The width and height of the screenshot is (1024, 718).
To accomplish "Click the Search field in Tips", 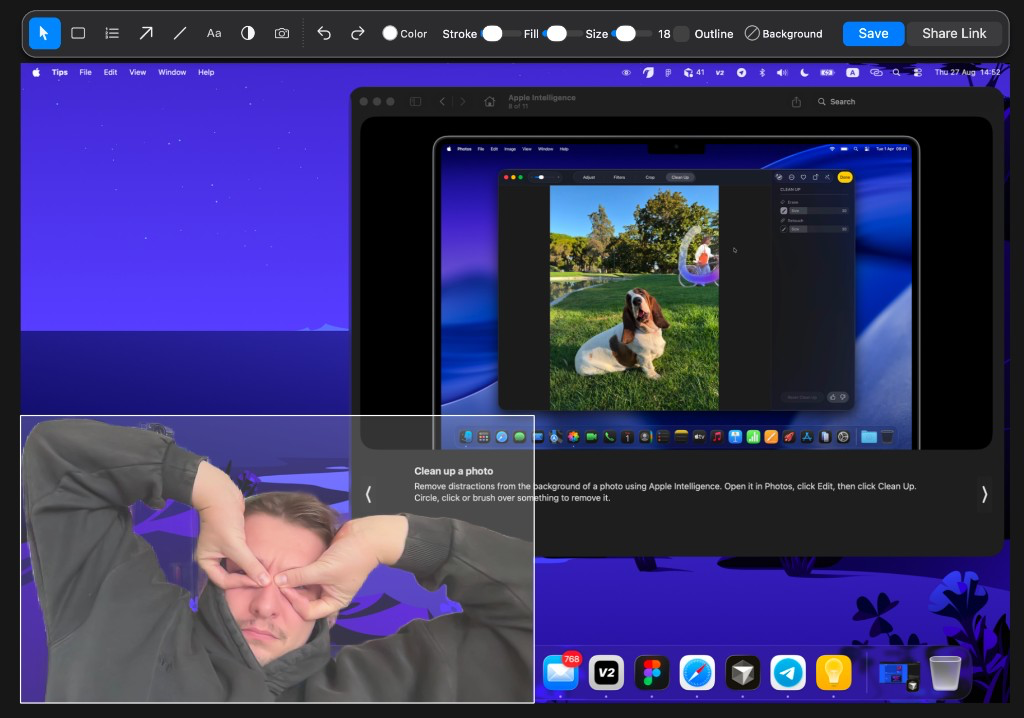I will pos(837,101).
